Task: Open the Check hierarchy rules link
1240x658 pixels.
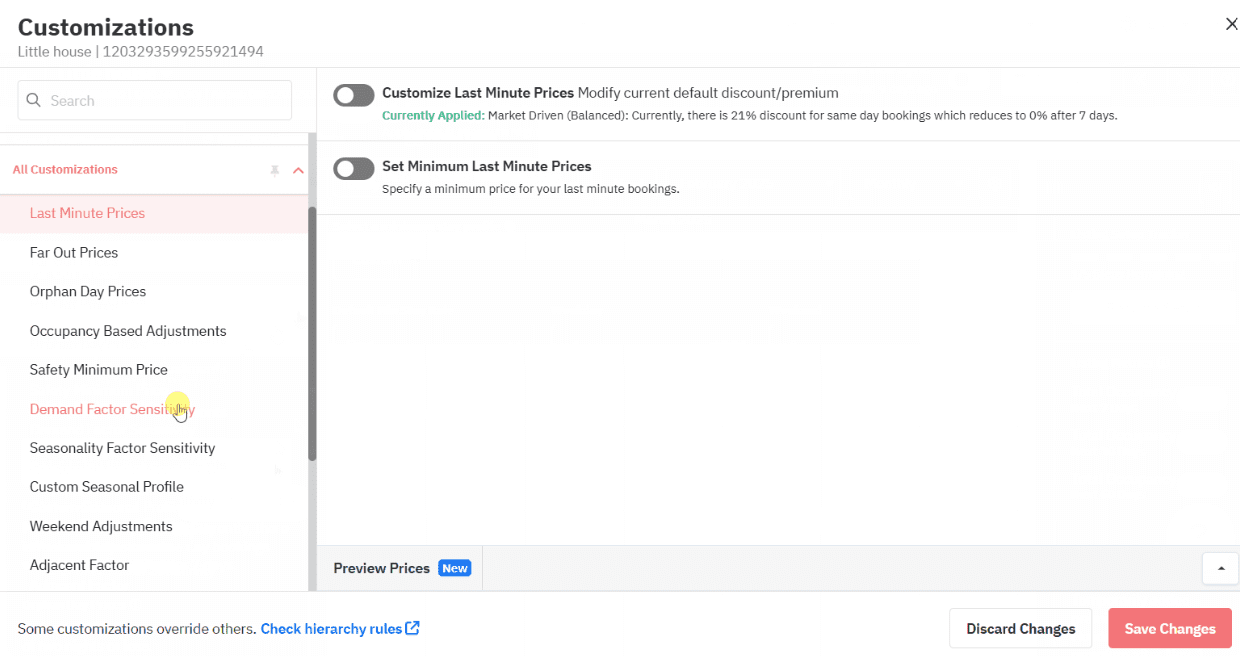Action: coord(332,628)
